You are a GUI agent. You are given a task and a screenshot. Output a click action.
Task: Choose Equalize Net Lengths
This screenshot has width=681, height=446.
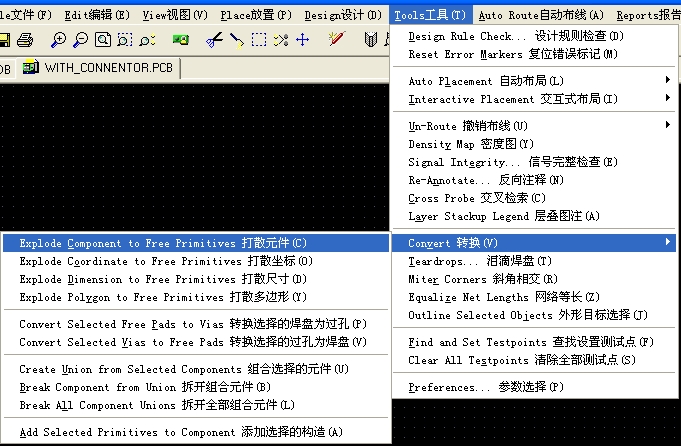pyautogui.click(x=534, y=297)
